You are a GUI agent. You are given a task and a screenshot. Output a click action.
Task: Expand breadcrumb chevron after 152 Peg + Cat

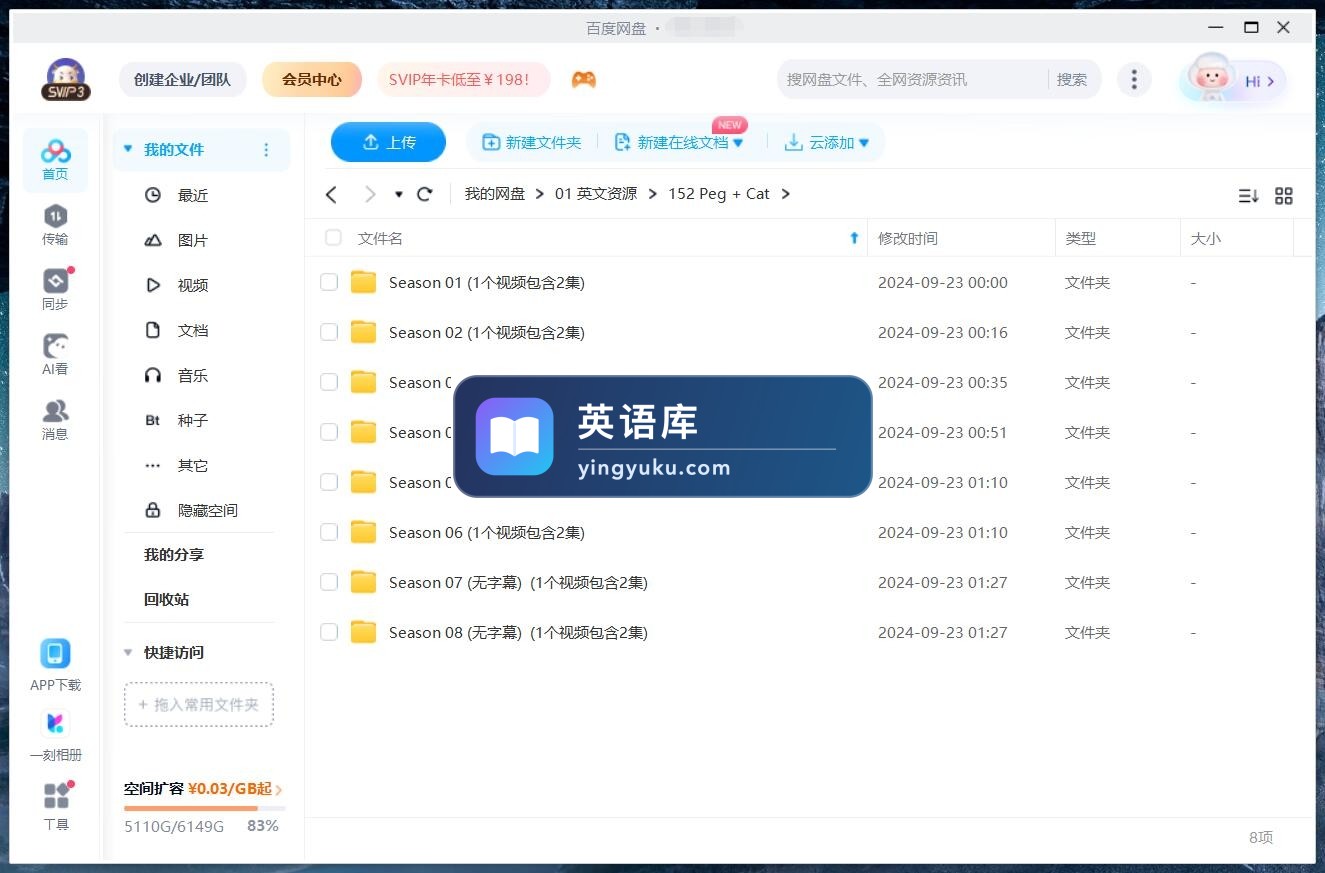point(785,194)
